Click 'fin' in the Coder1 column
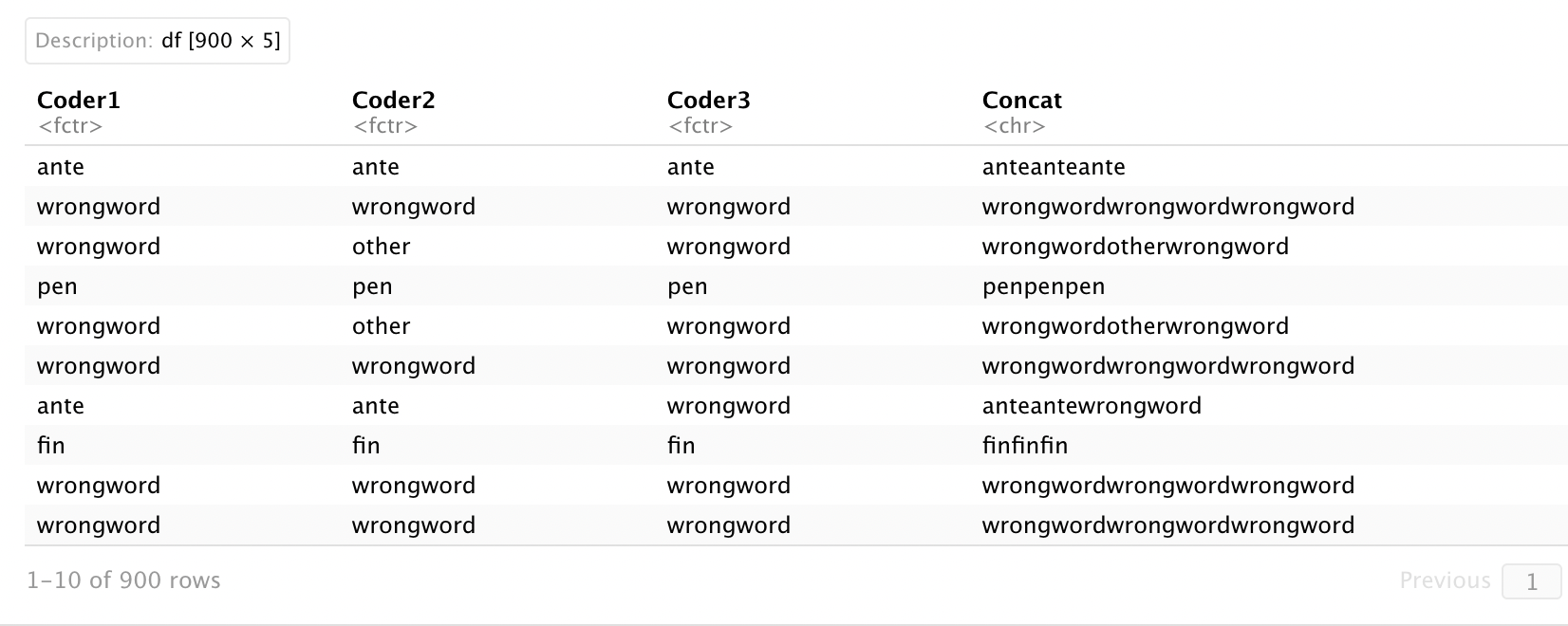 51,446
